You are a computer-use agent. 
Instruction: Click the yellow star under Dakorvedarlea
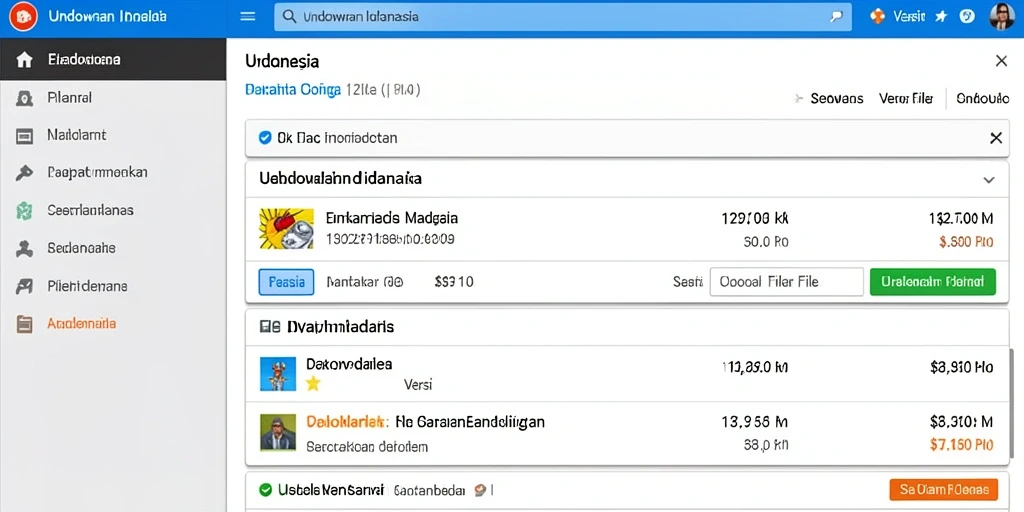pos(313,383)
